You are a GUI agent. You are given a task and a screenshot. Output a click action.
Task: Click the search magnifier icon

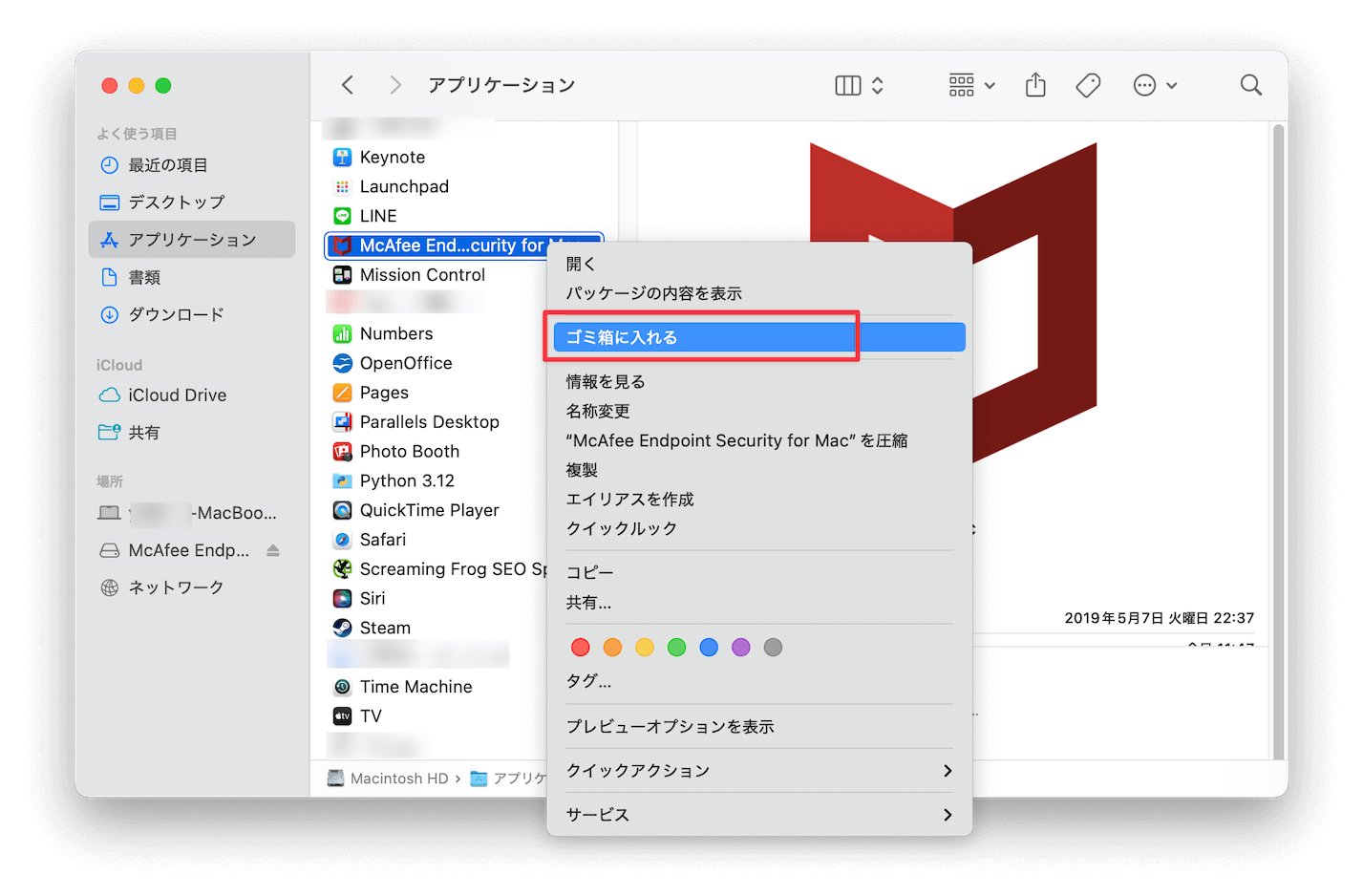click(1251, 85)
